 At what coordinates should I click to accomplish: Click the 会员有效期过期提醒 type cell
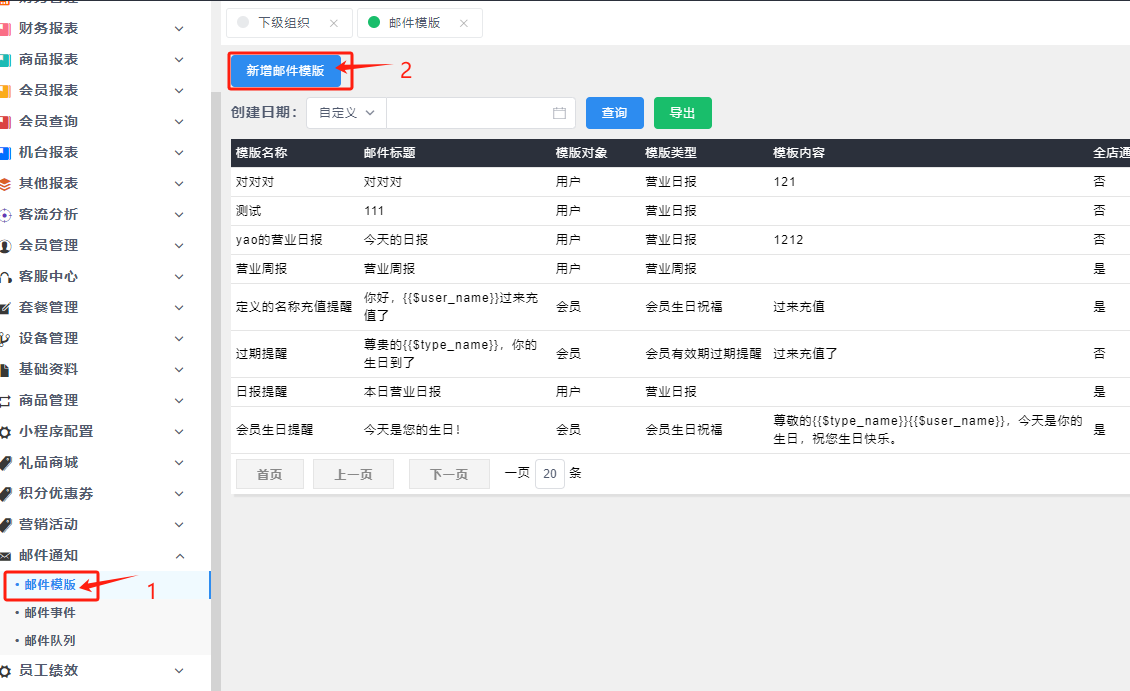tap(703, 354)
